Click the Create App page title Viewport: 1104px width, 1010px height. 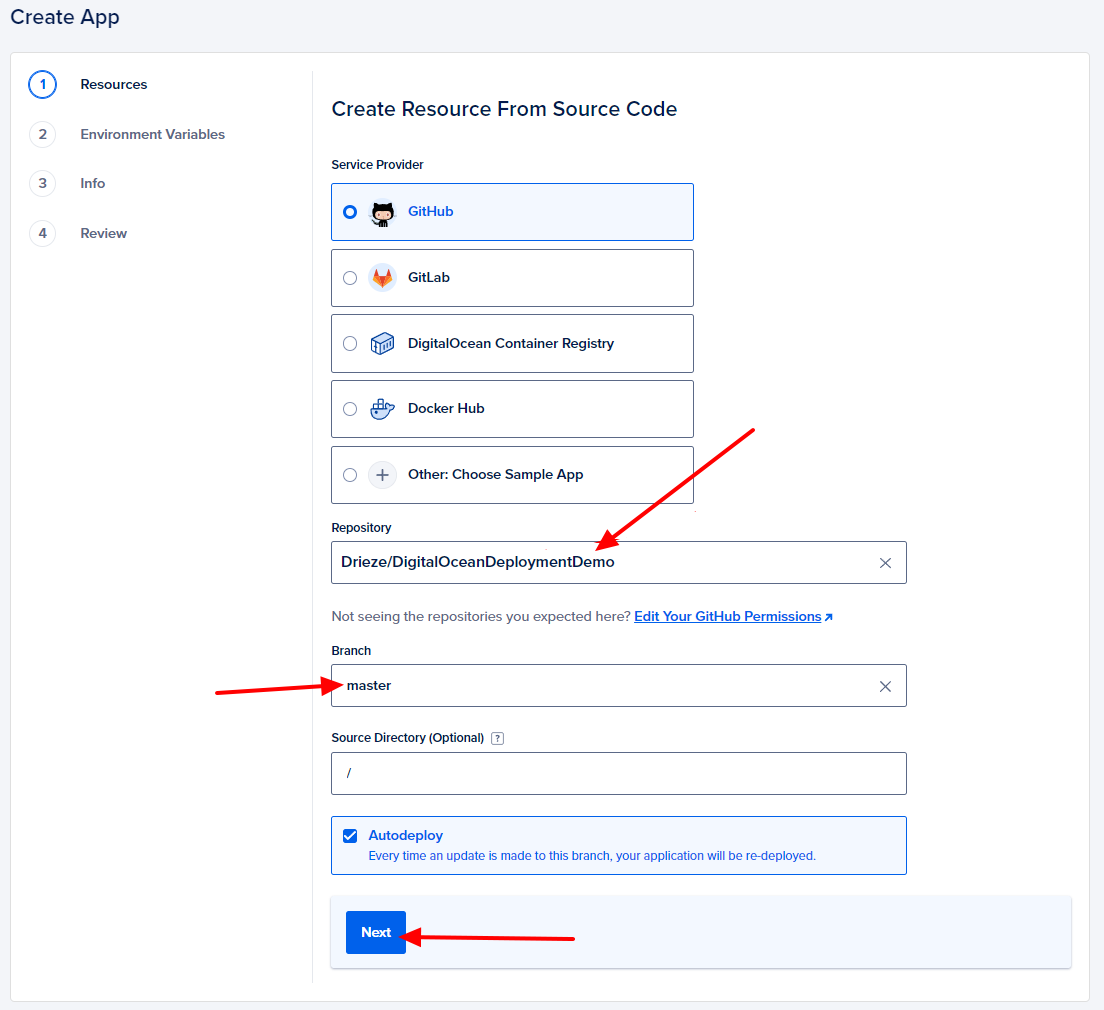(x=65, y=17)
